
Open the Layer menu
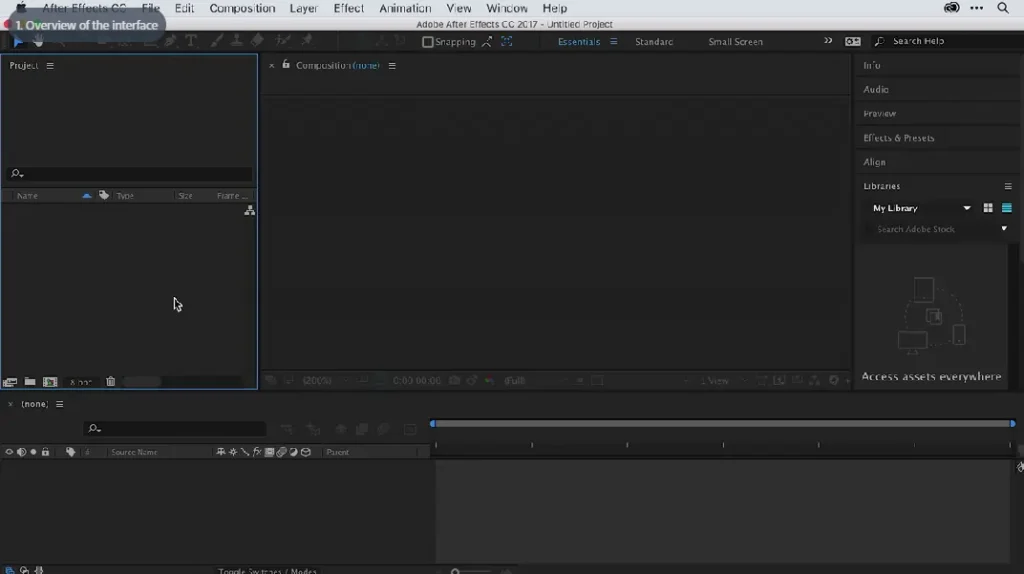coord(304,8)
